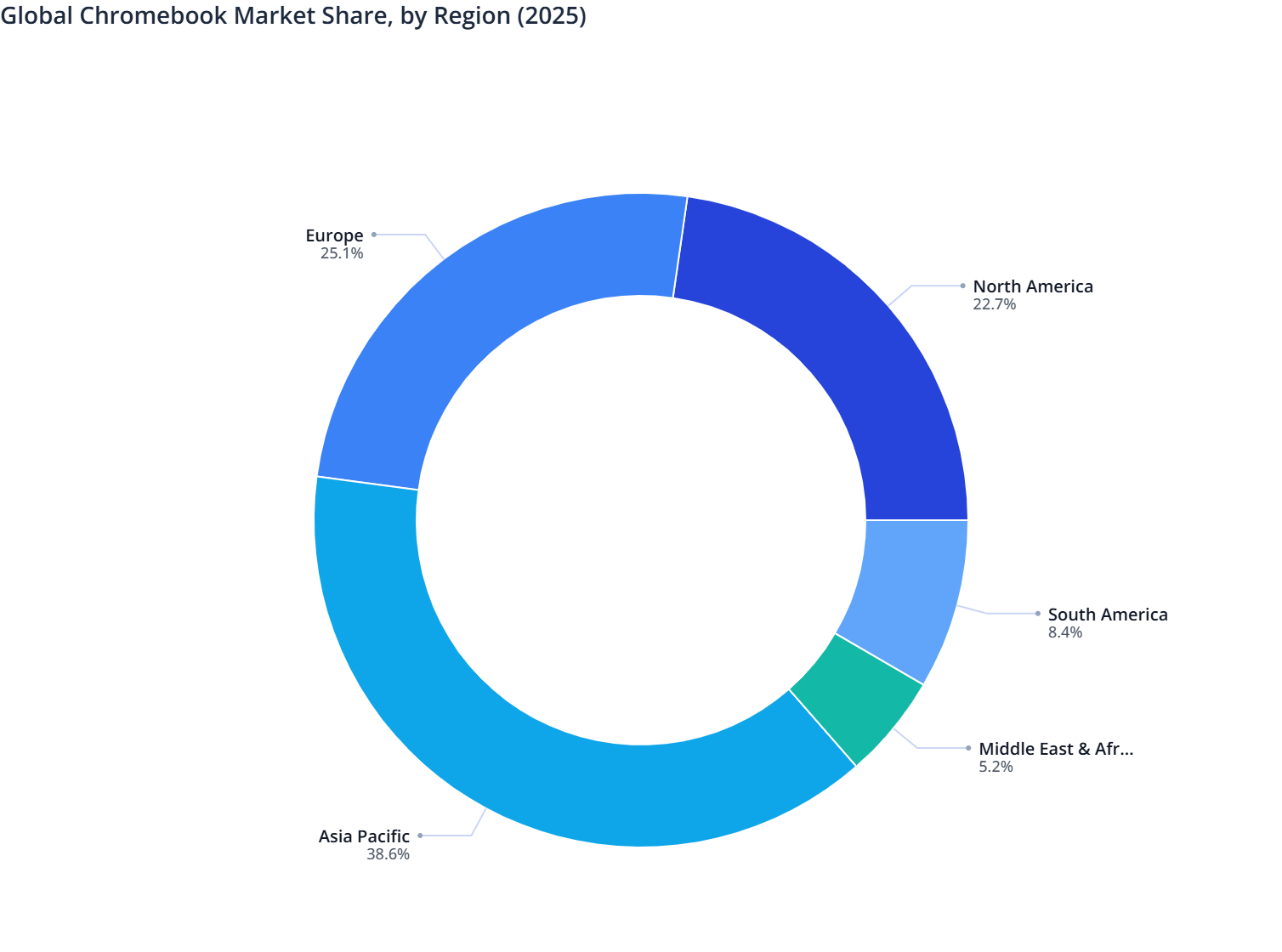The width and height of the screenshot is (1282, 952).
Task: Click the "Asia Pacific" region label
Action: click(x=364, y=836)
